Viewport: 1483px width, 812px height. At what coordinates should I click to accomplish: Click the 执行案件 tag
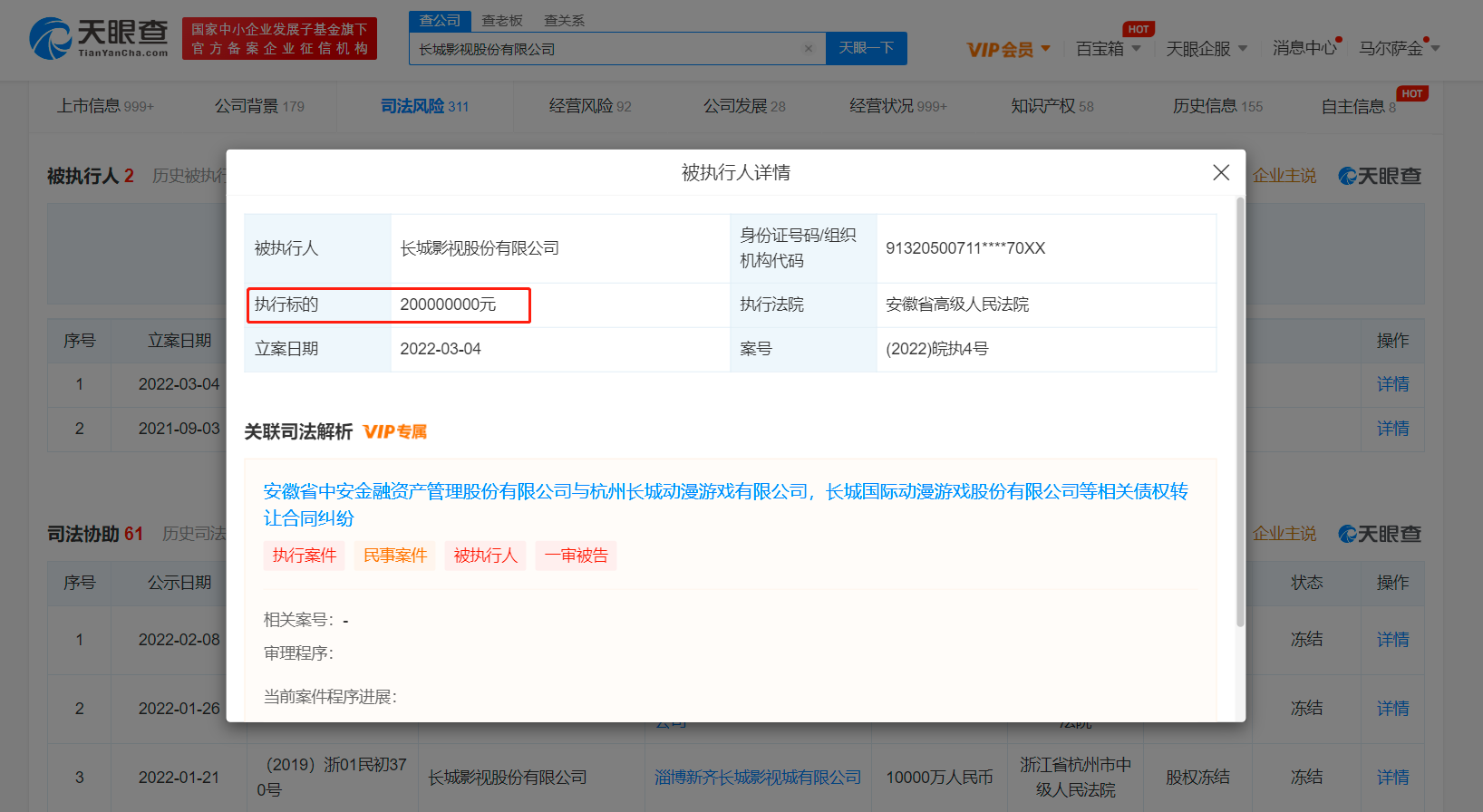pyautogui.click(x=304, y=556)
